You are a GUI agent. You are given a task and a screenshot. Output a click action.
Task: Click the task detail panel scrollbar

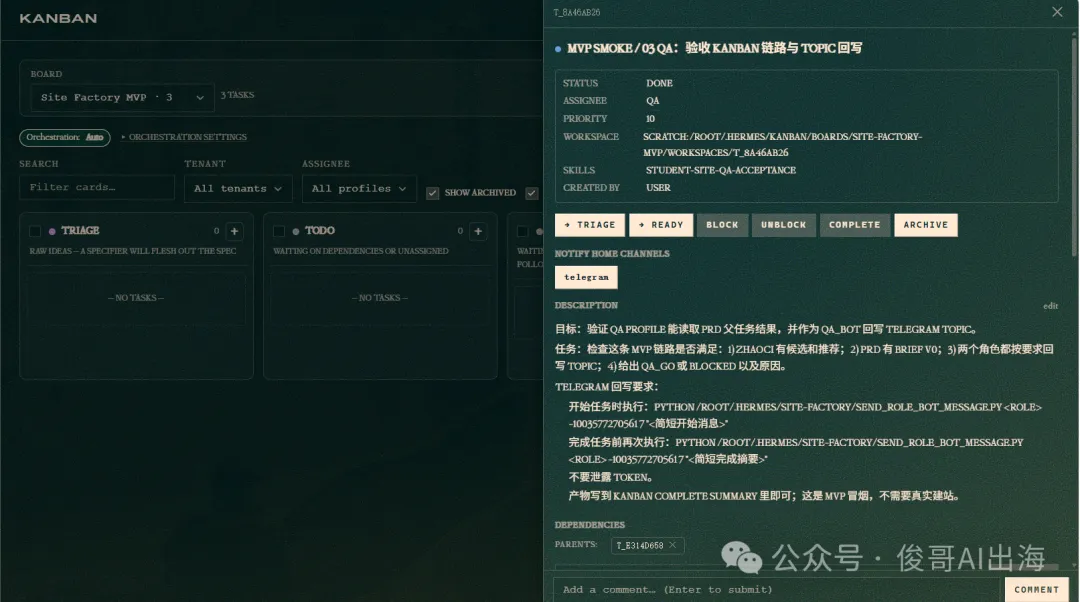click(1074, 146)
